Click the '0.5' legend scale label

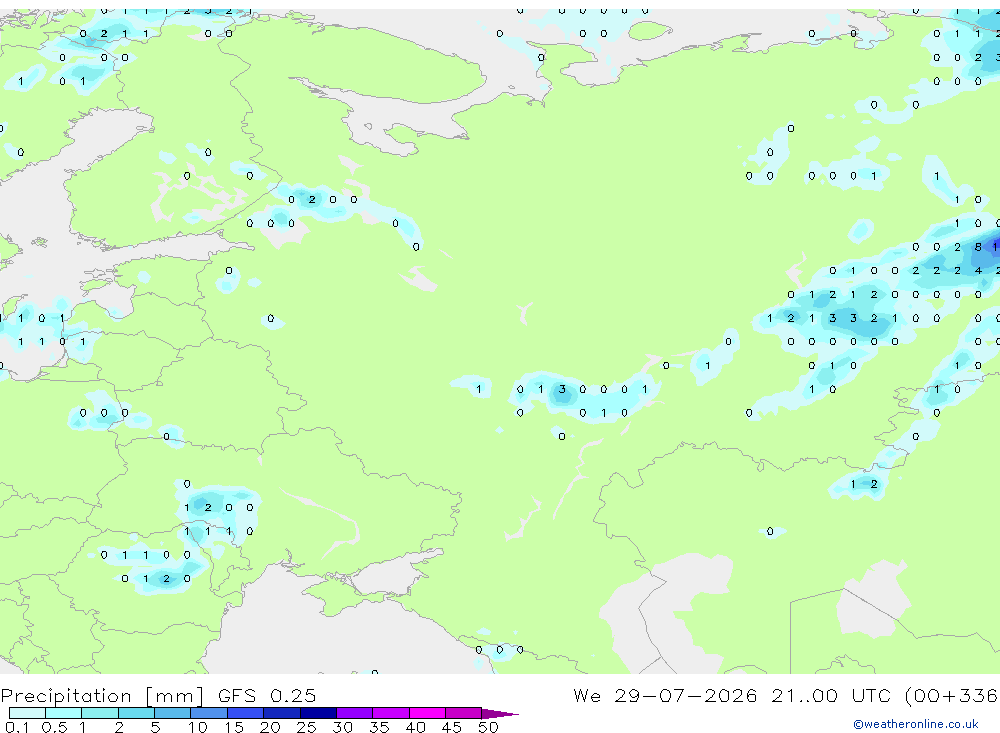(x=54, y=727)
